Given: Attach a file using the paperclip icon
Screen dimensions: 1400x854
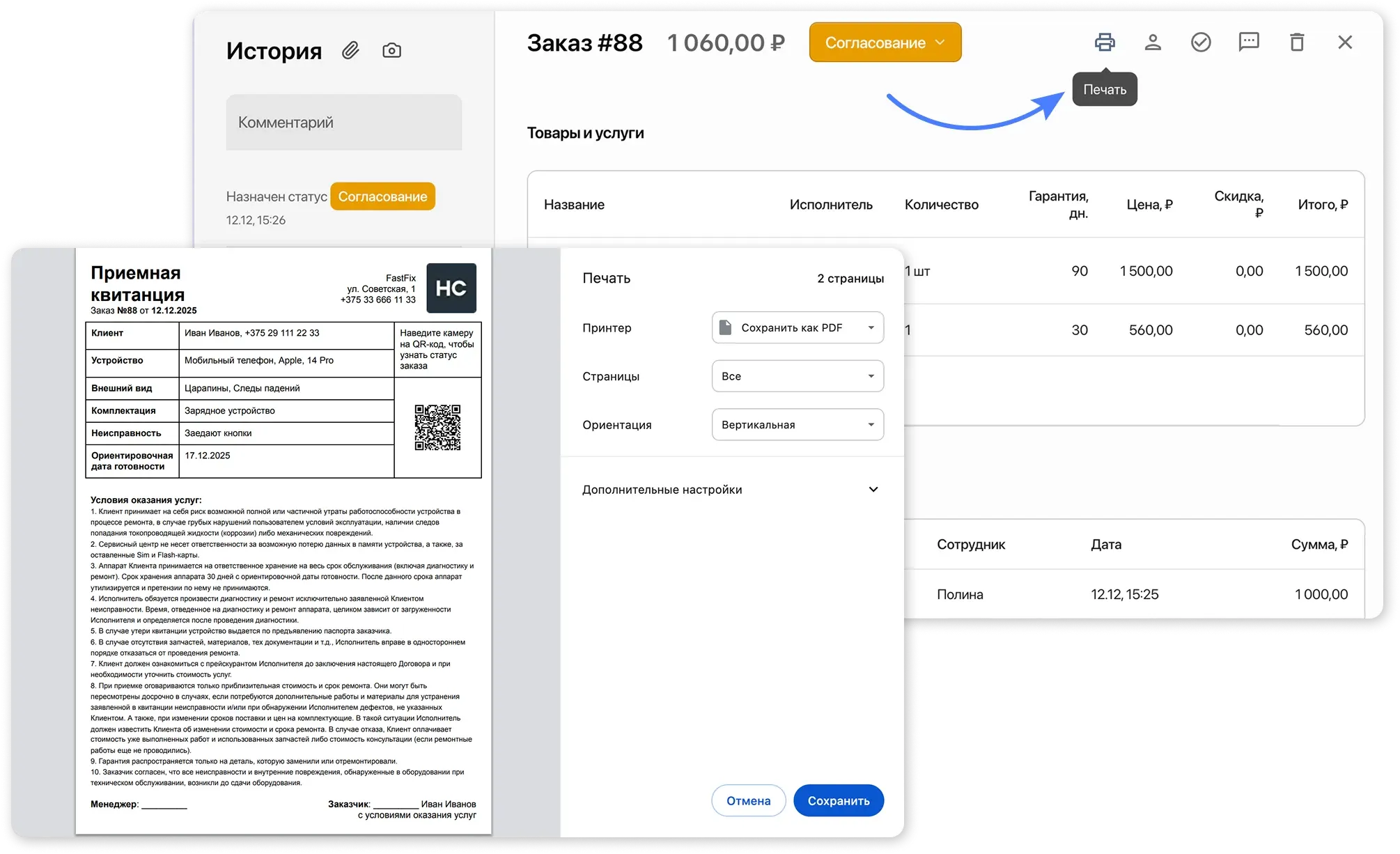Looking at the screenshot, I should tap(350, 50).
